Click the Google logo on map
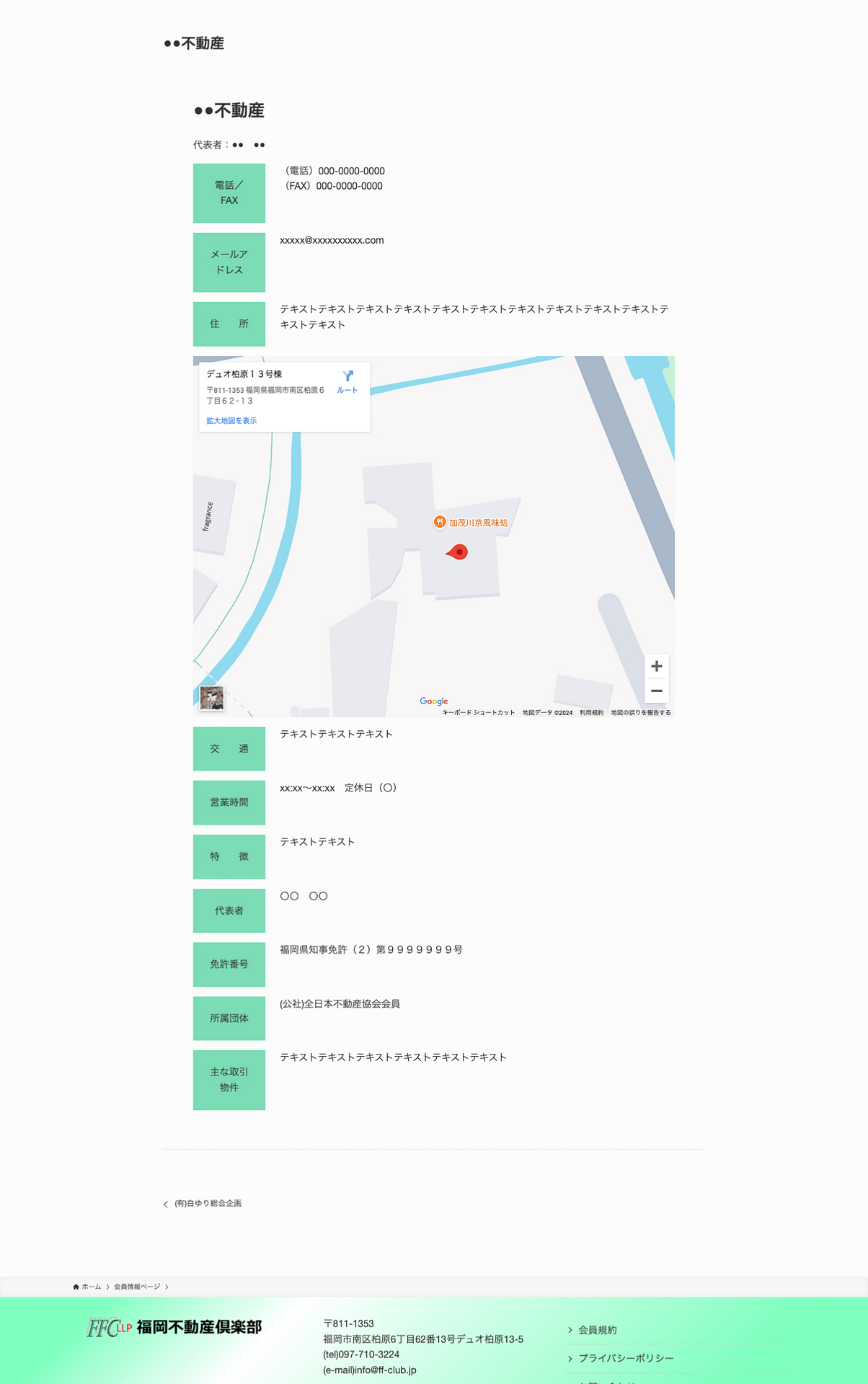Viewport: 868px width, 1384px height. click(434, 701)
